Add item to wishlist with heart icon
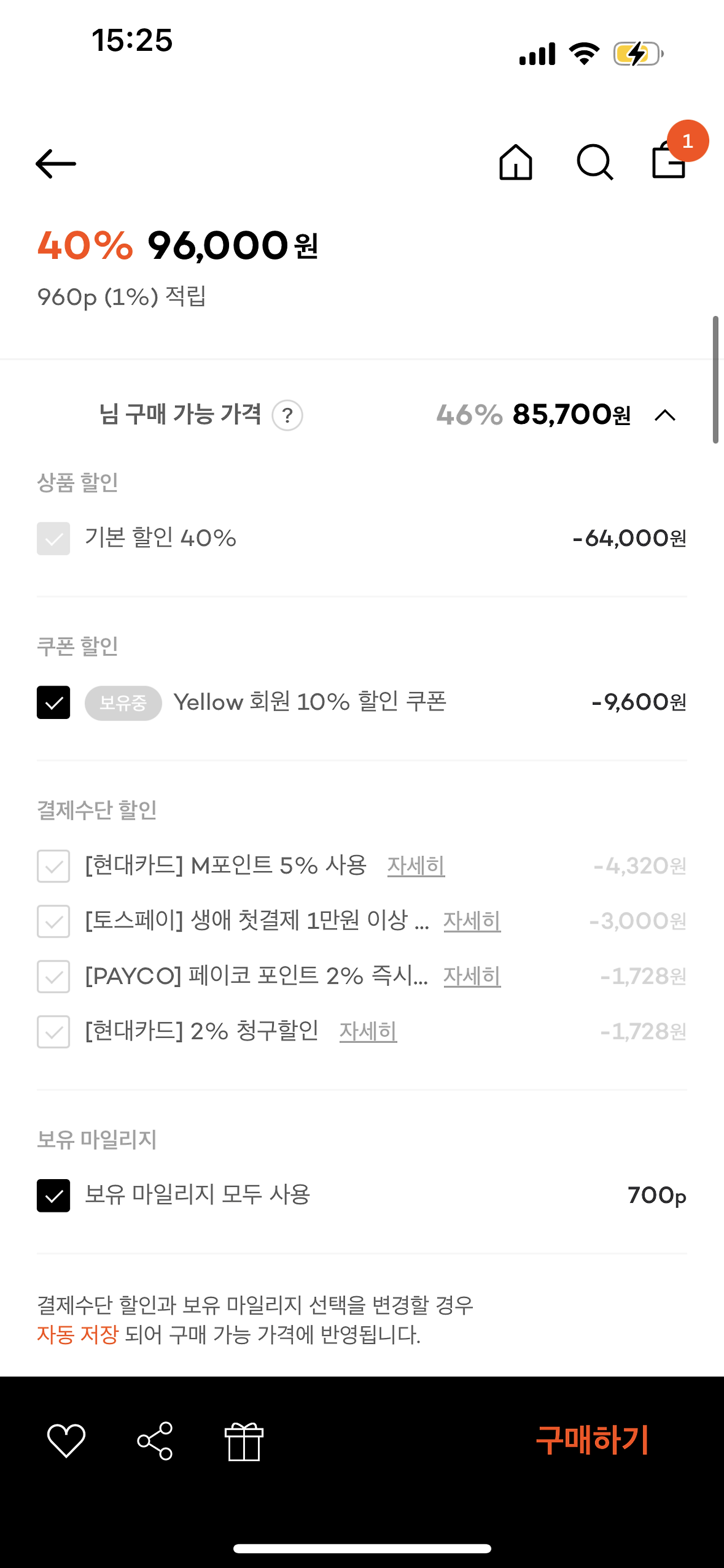Image resolution: width=724 pixels, height=1568 pixels. coord(66,1441)
